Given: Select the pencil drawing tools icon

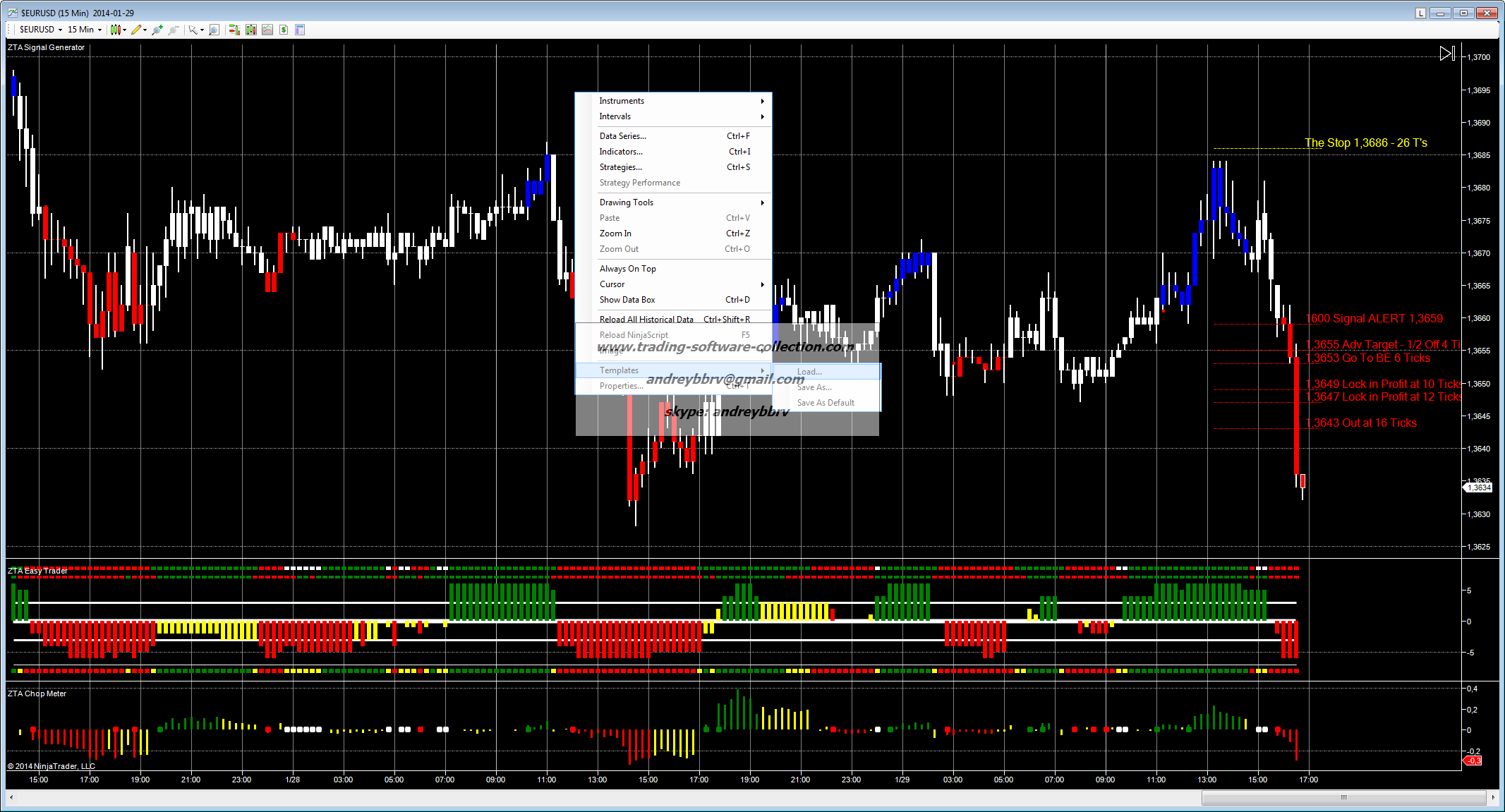Looking at the screenshot, I should click(136, 30).
